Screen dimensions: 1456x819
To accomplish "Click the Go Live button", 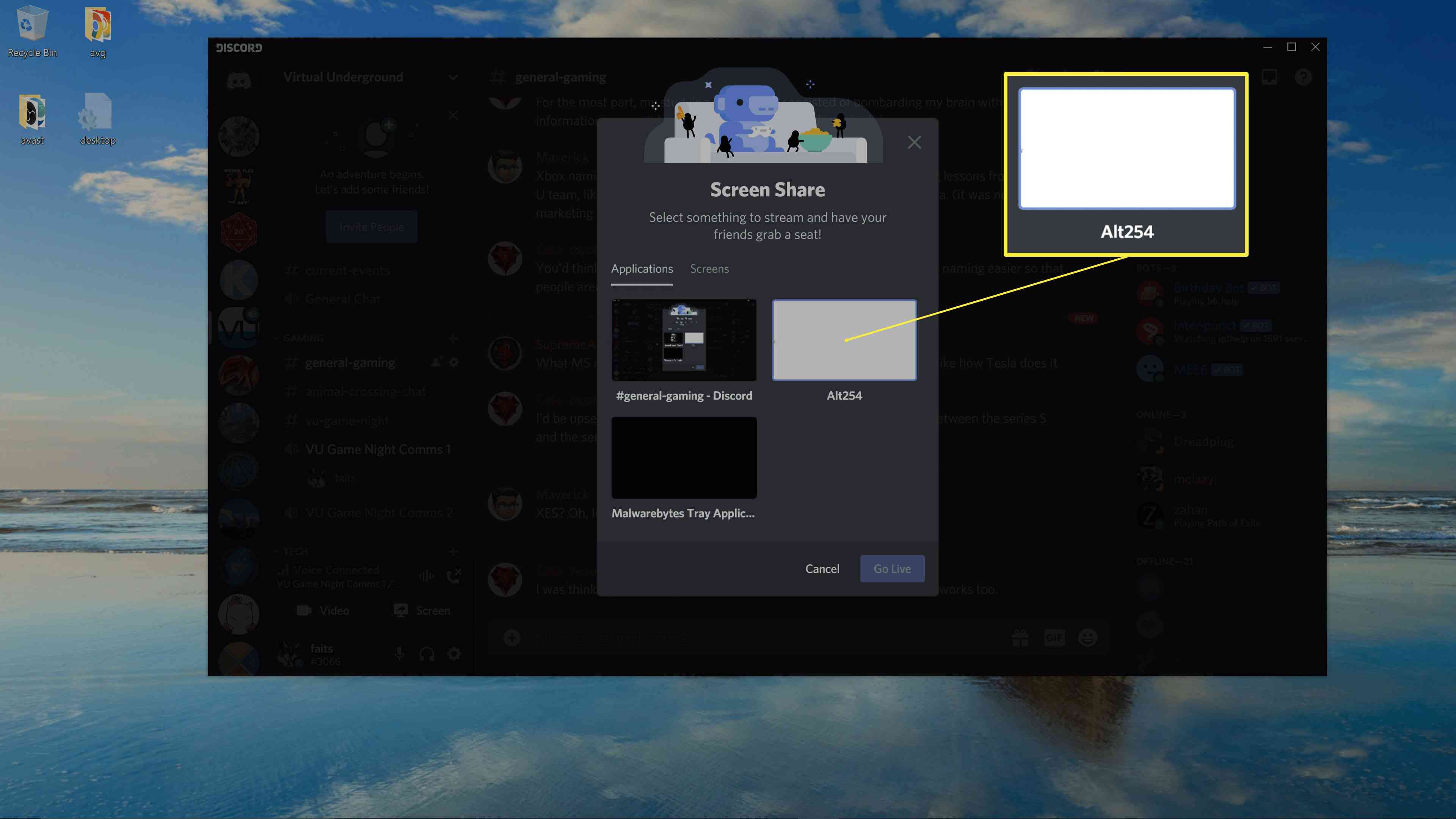I will (892, 569).
